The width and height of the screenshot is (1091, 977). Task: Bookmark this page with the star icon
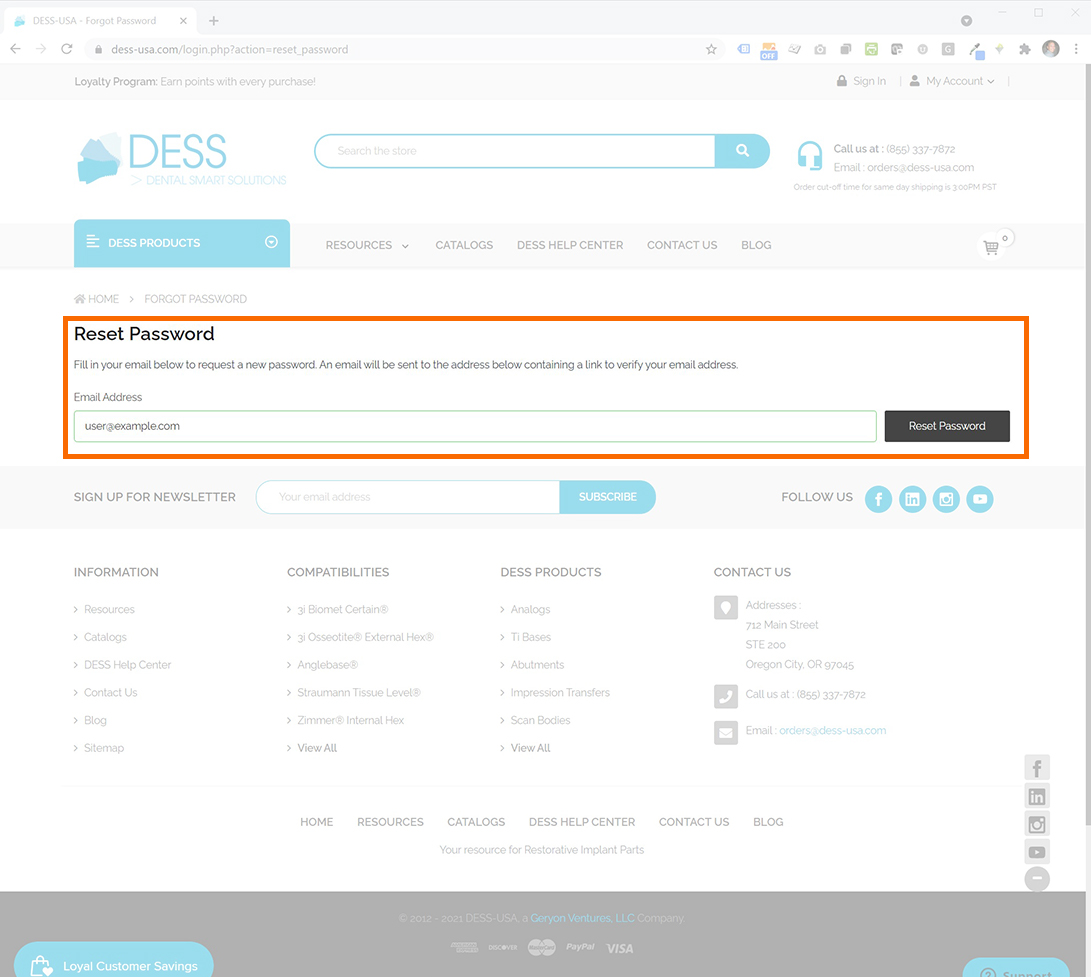(x=711, y=49)
